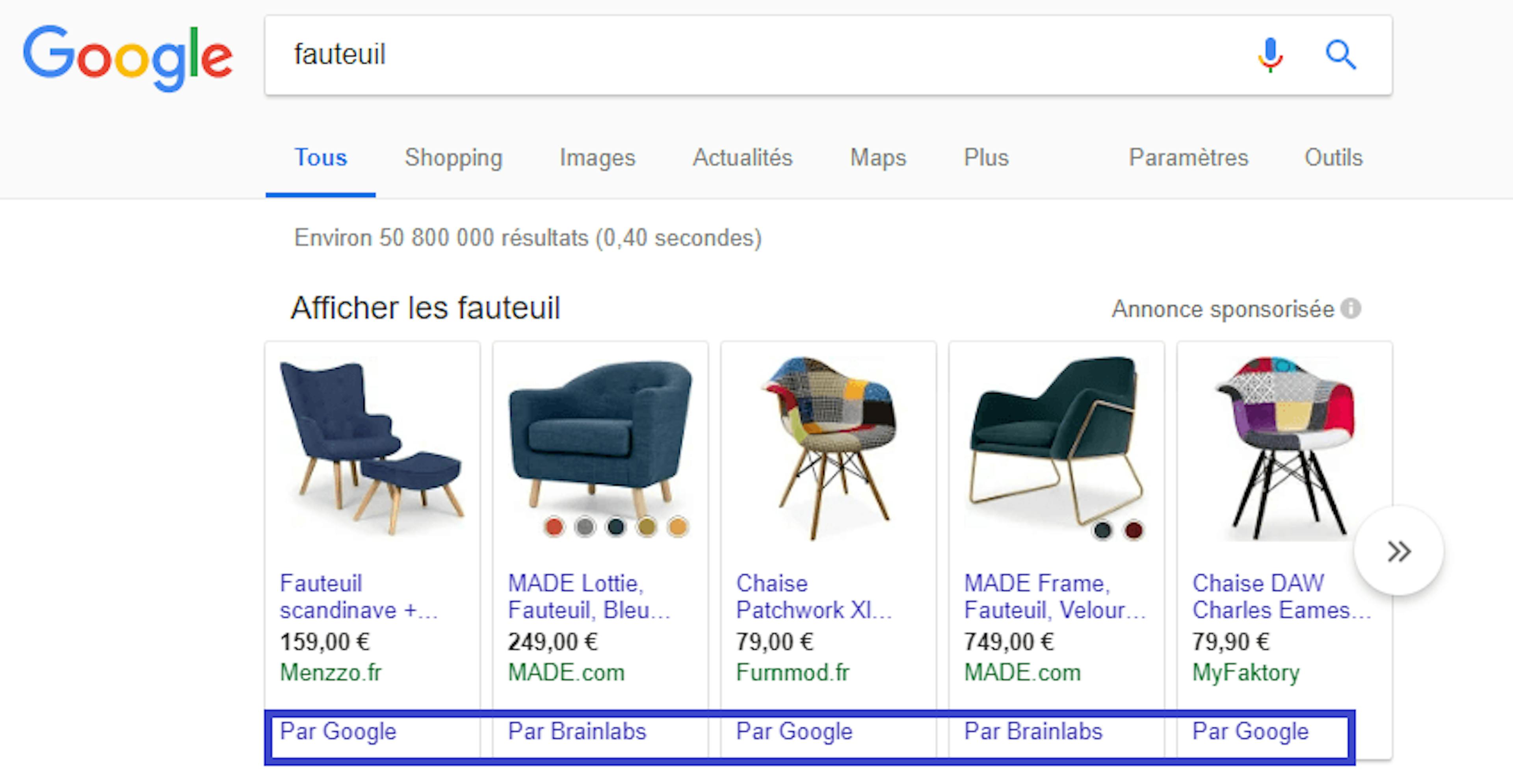
Task: Open the Actualités tab
Action: [742, 157]
